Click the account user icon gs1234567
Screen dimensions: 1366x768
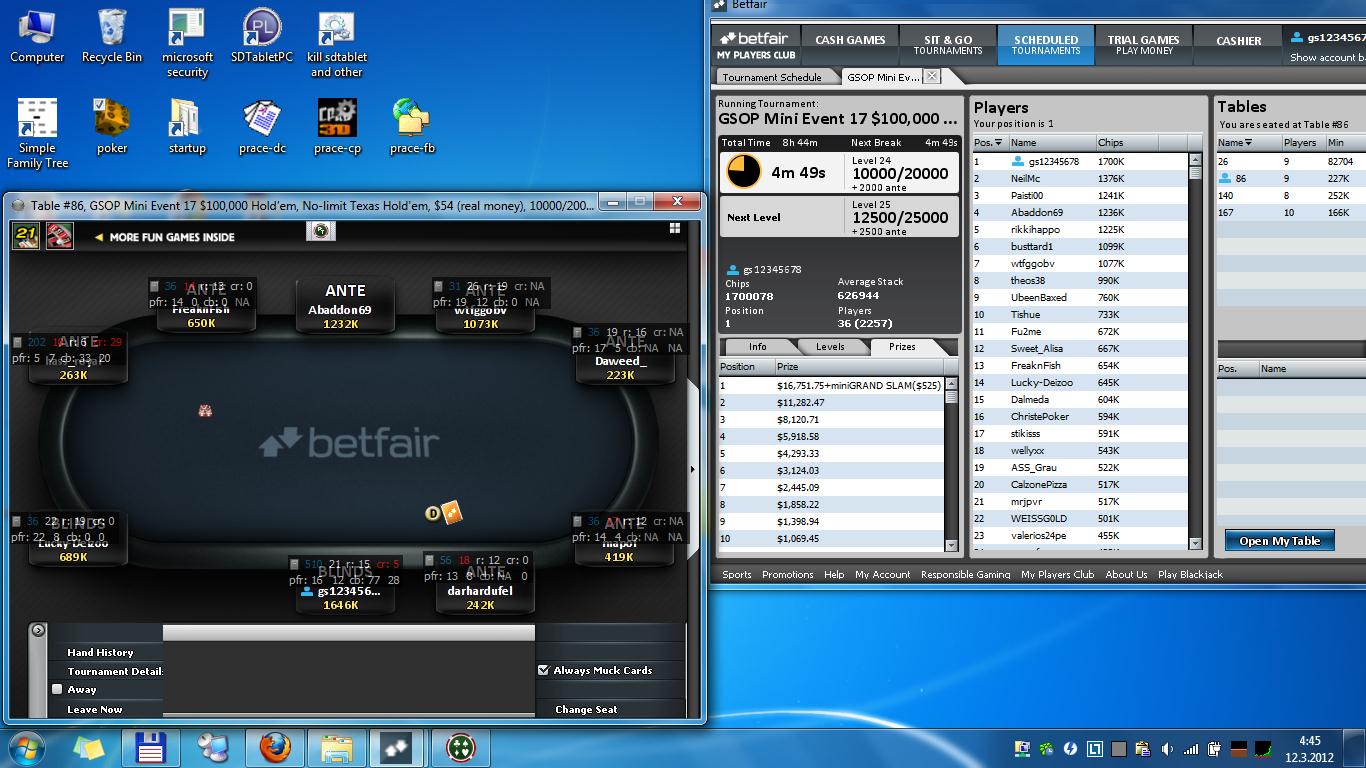pyautogui.click(x=1298, y=38)
